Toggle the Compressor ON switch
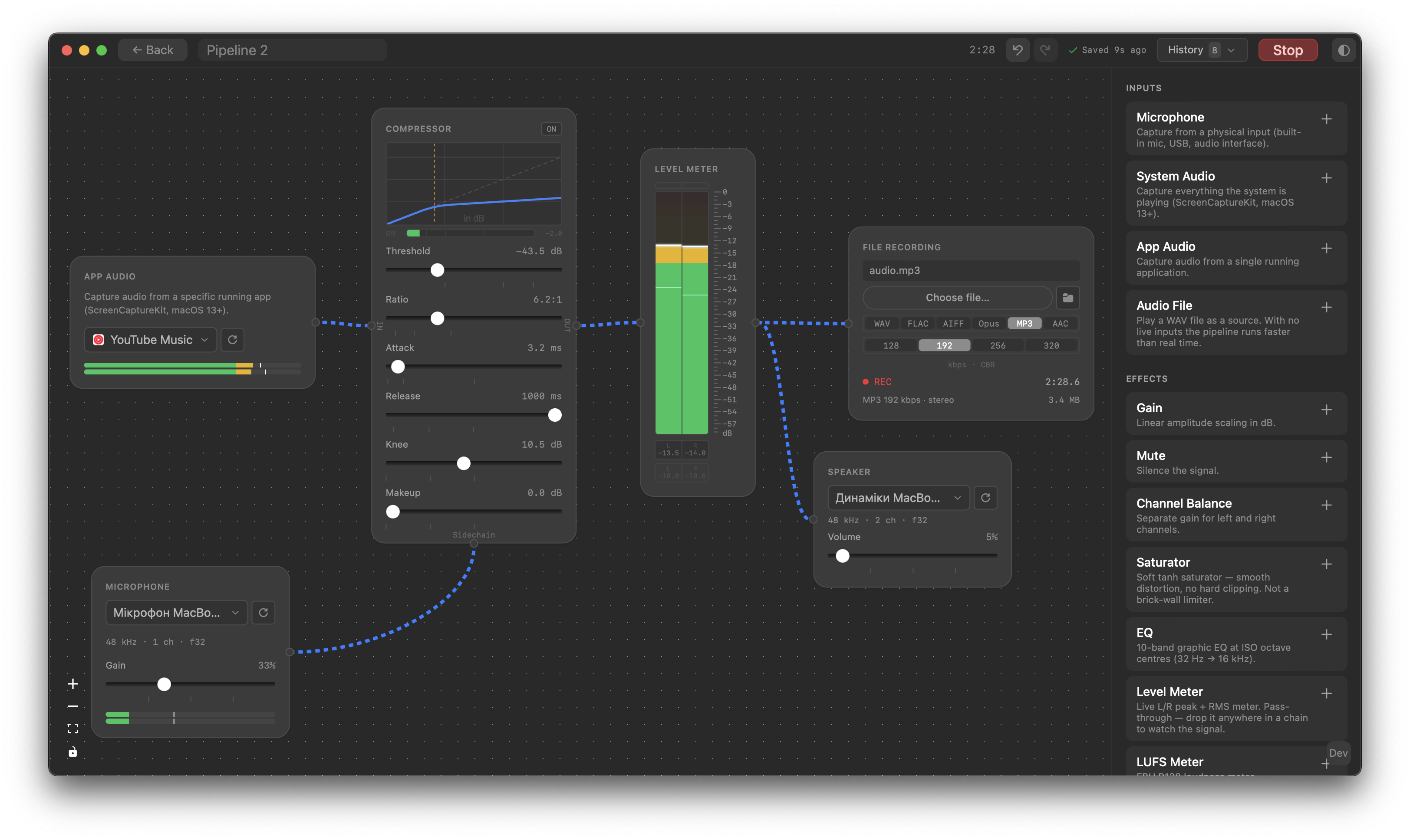1410x840 pixels. coord(551,129)
